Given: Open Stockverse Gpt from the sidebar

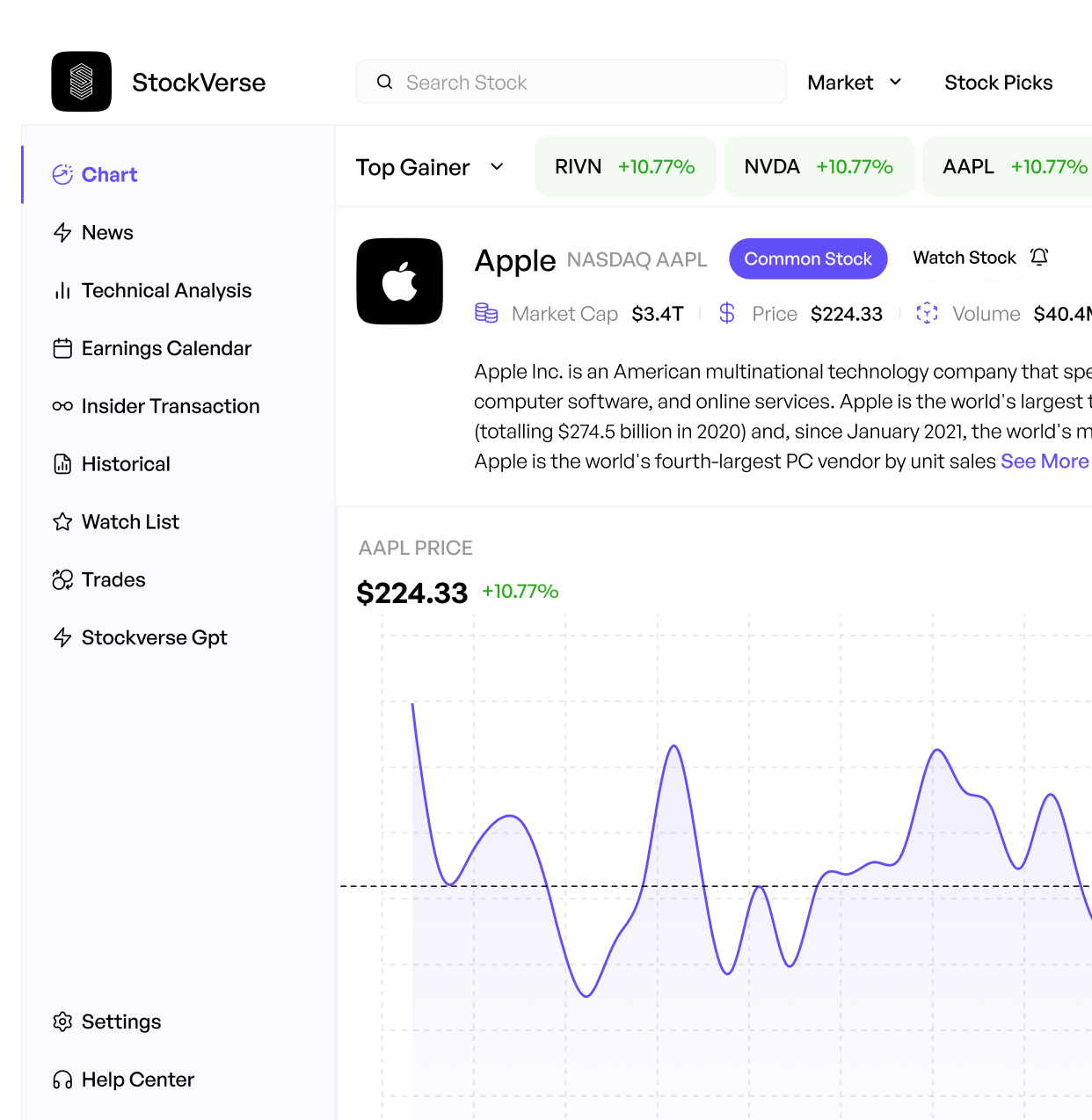Looking at the screenshot, I should pyautogui.click(x=140, y=637).
